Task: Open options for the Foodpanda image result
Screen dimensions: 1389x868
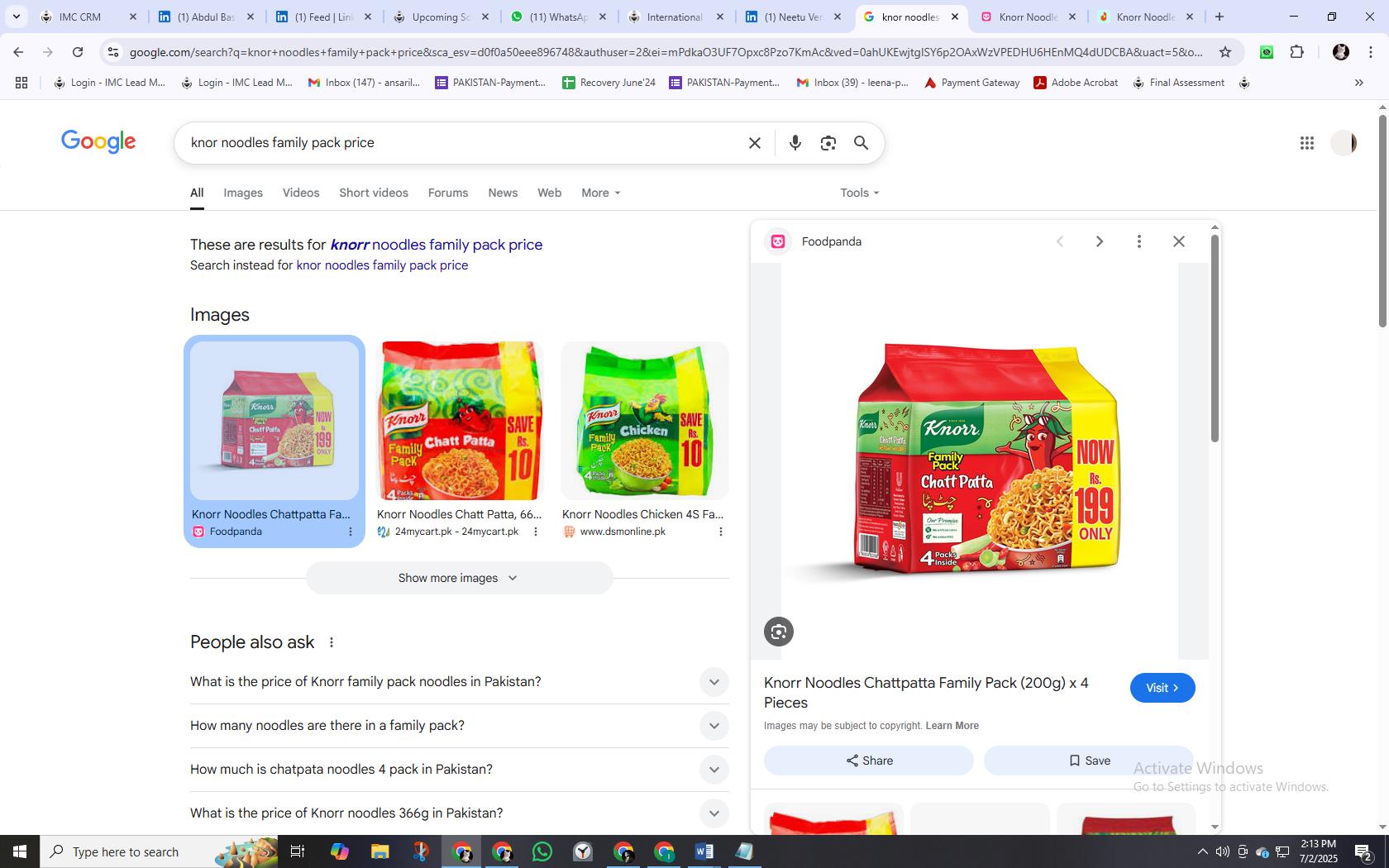Action: click(350, 532)
